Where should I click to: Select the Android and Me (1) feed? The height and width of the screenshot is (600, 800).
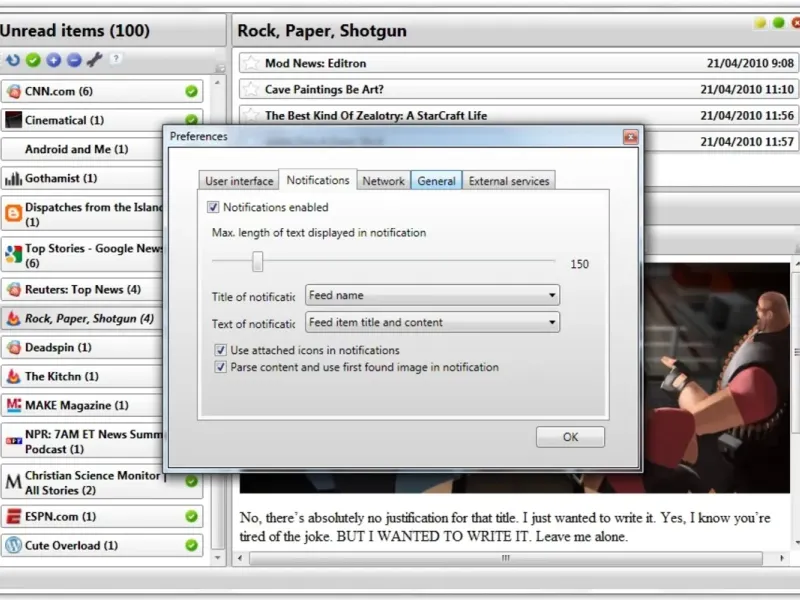82,149
